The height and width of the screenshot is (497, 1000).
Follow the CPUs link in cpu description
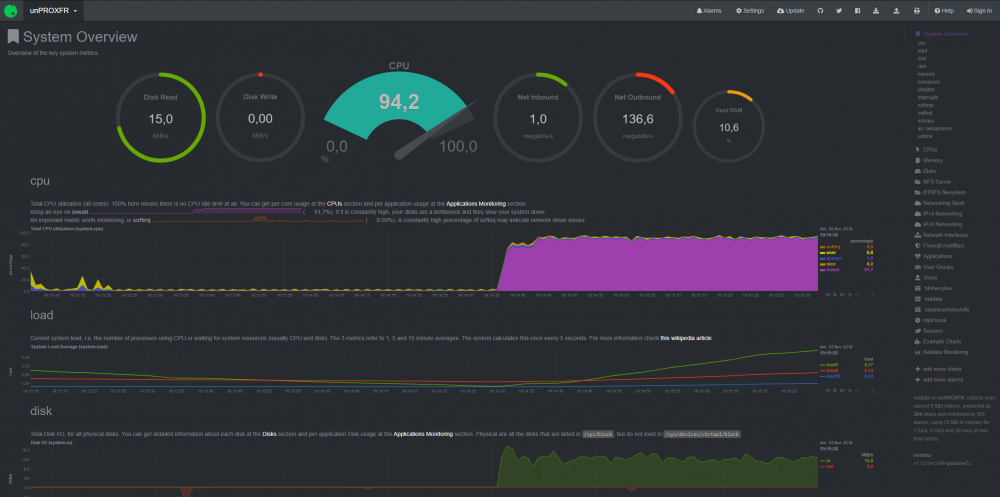pos(335,203)
